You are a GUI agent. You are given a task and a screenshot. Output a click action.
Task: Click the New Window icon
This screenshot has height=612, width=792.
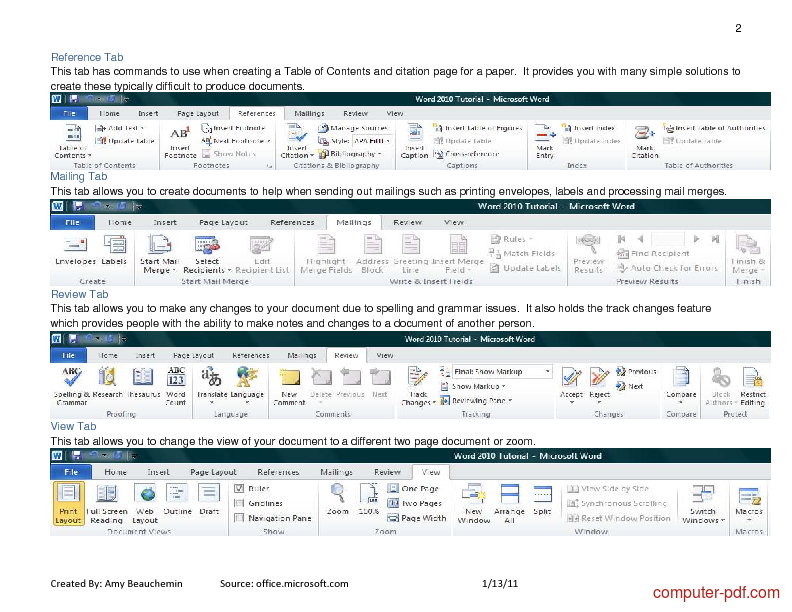pos(474,493)
